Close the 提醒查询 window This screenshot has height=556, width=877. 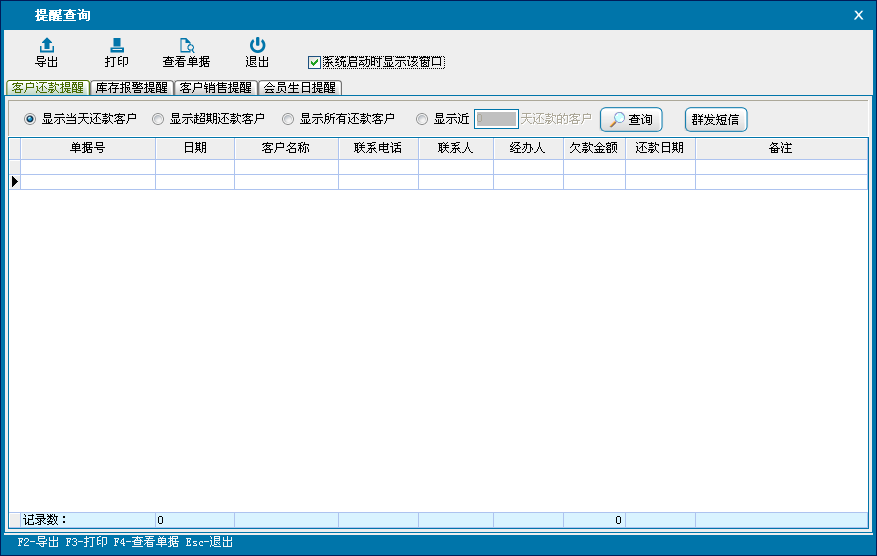click(858, 15)
